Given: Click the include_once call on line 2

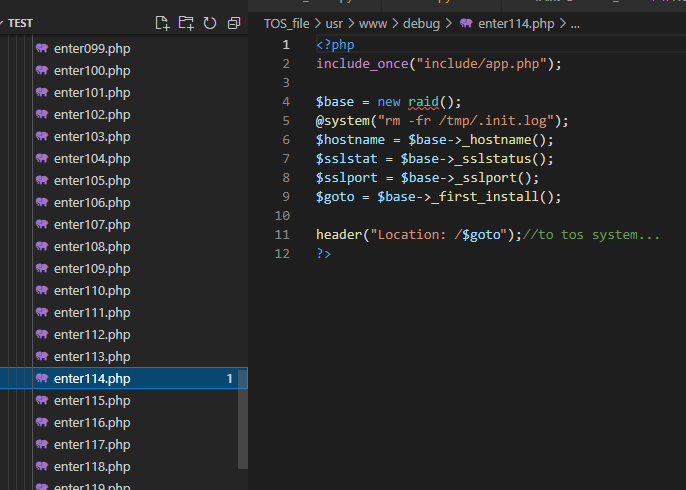Looking at the screenshot, I should click(x=362, y=64).
